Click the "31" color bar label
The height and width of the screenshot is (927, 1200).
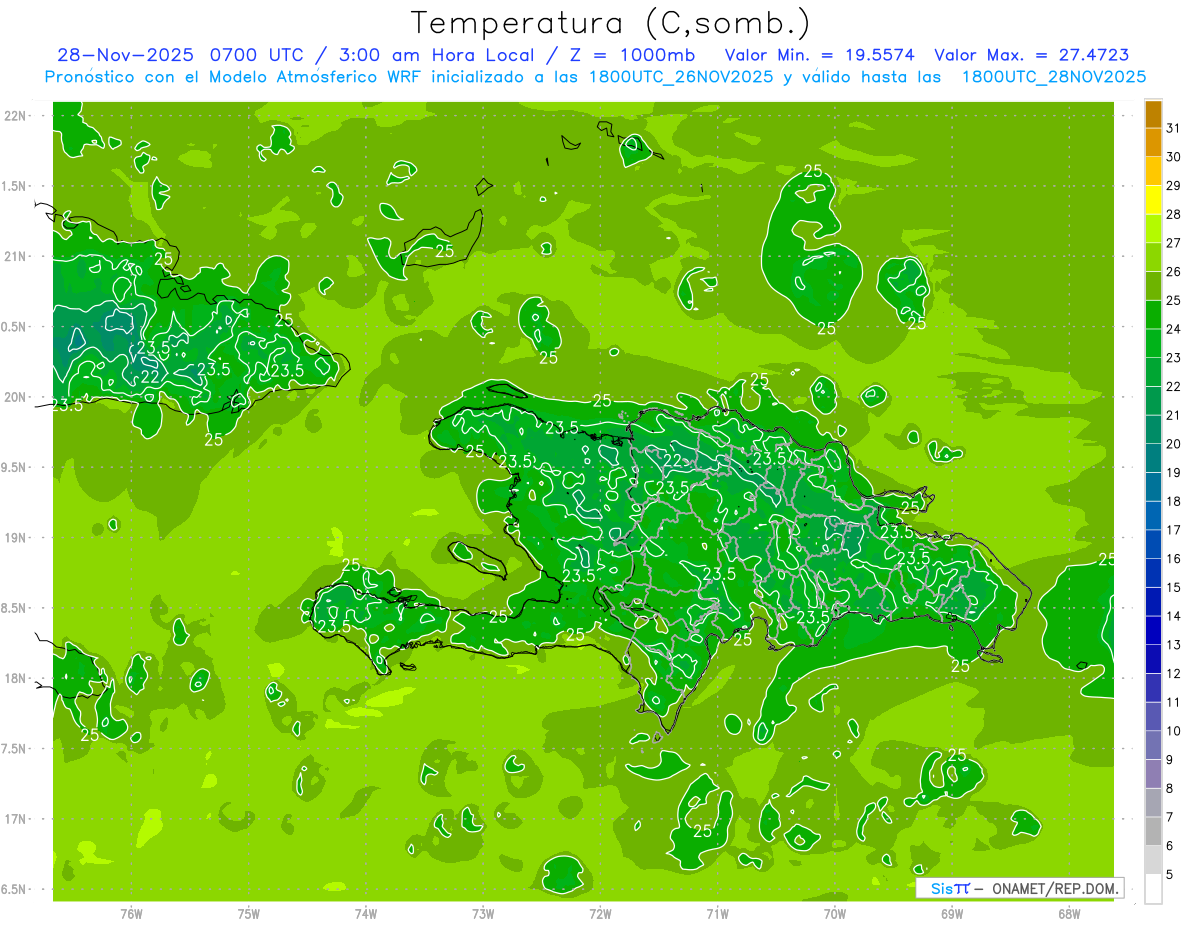click(1174, 128)
